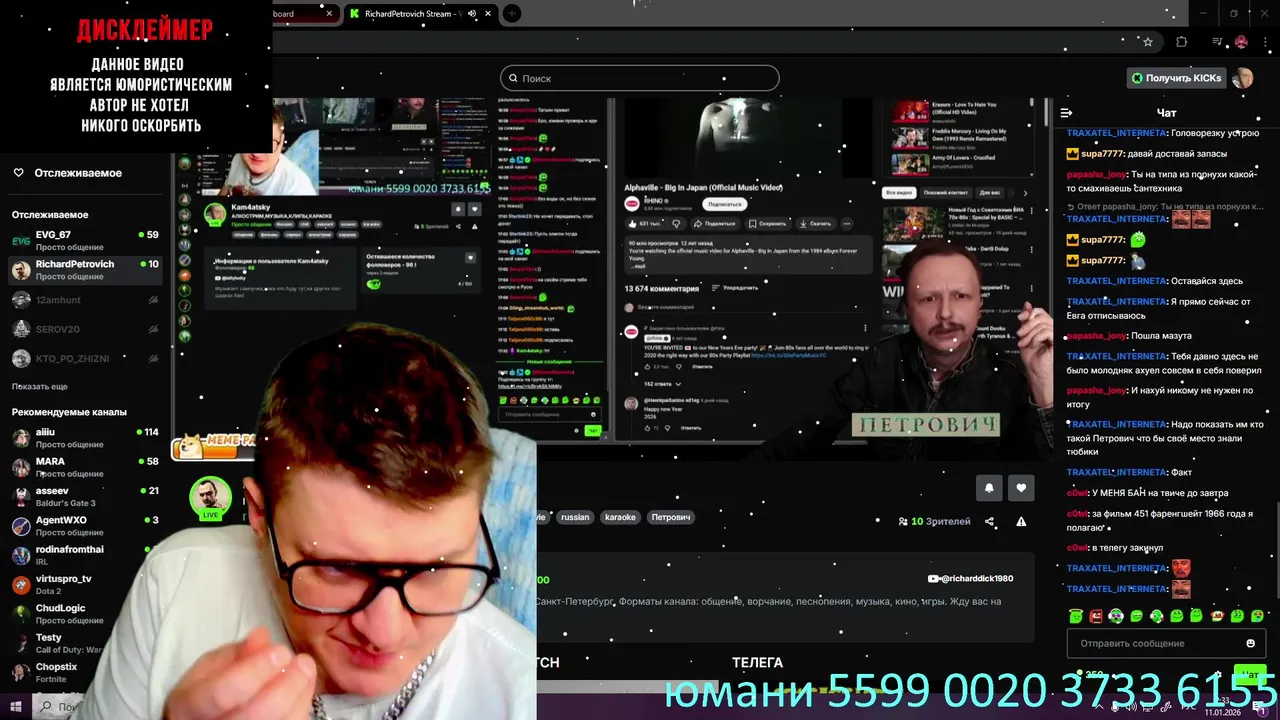Insert the green headphones emote
The image size is (1280, 720).
[1116, 616]
